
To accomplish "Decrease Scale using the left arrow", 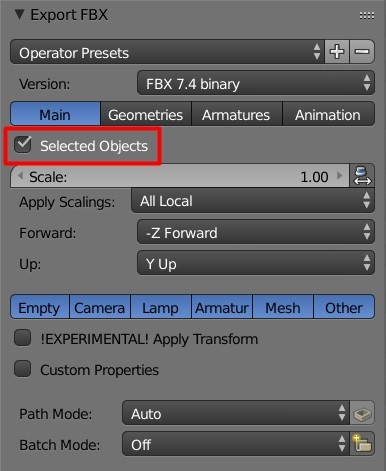I will pos(20,176).
